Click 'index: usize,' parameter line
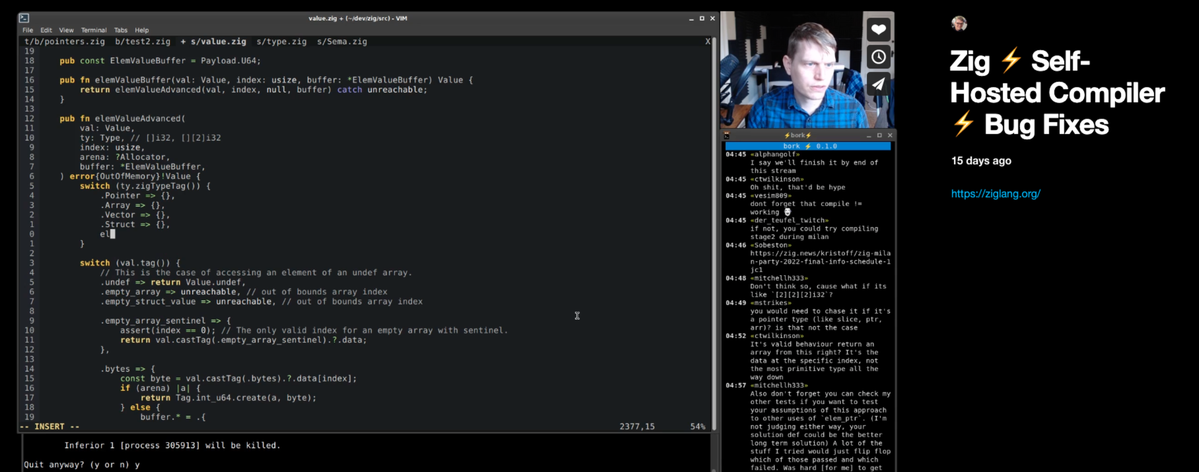The height and width of the screenshot is (472, 1199). (x=112, y=148)
